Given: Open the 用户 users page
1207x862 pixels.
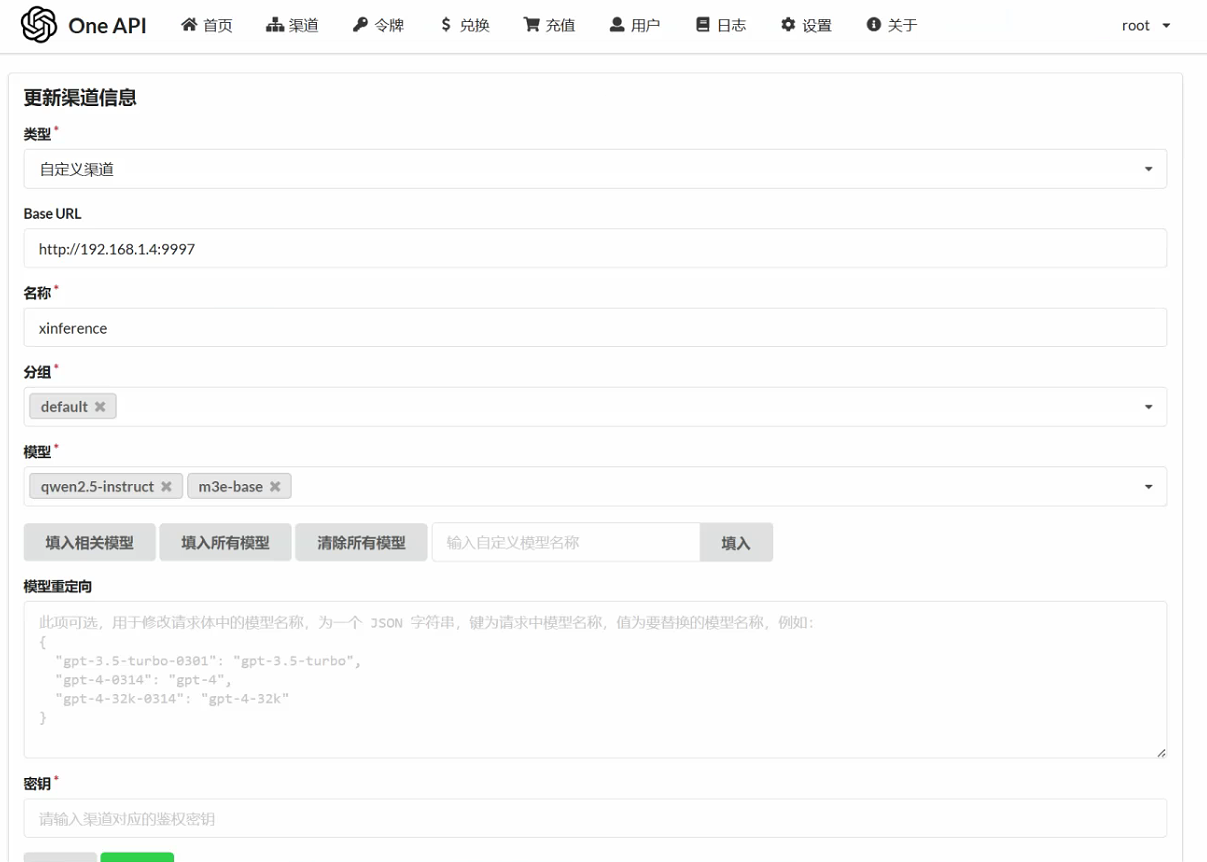Looking at the screenshot, I should 635,25.
